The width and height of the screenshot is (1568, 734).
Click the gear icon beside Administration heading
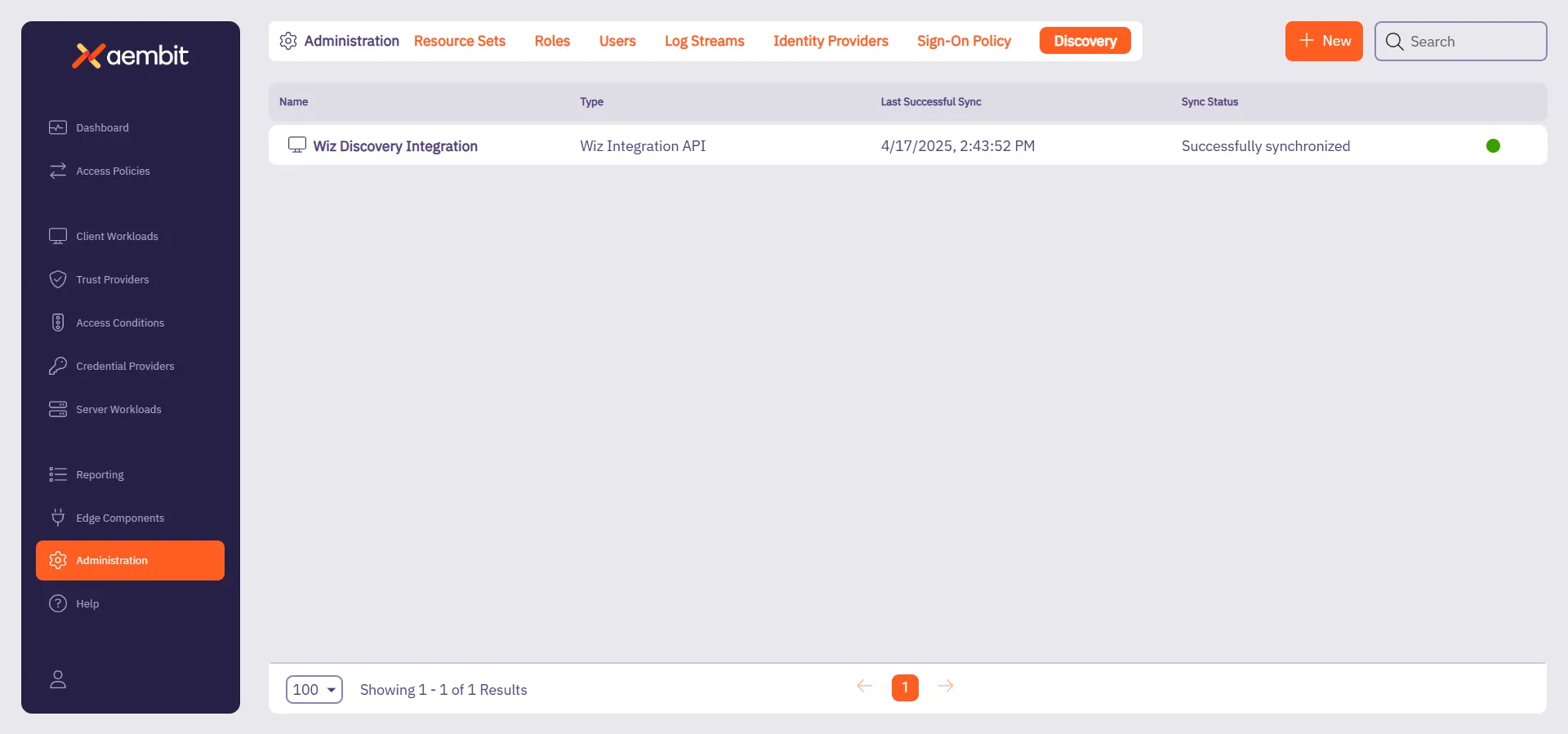[x=288, y=41]
